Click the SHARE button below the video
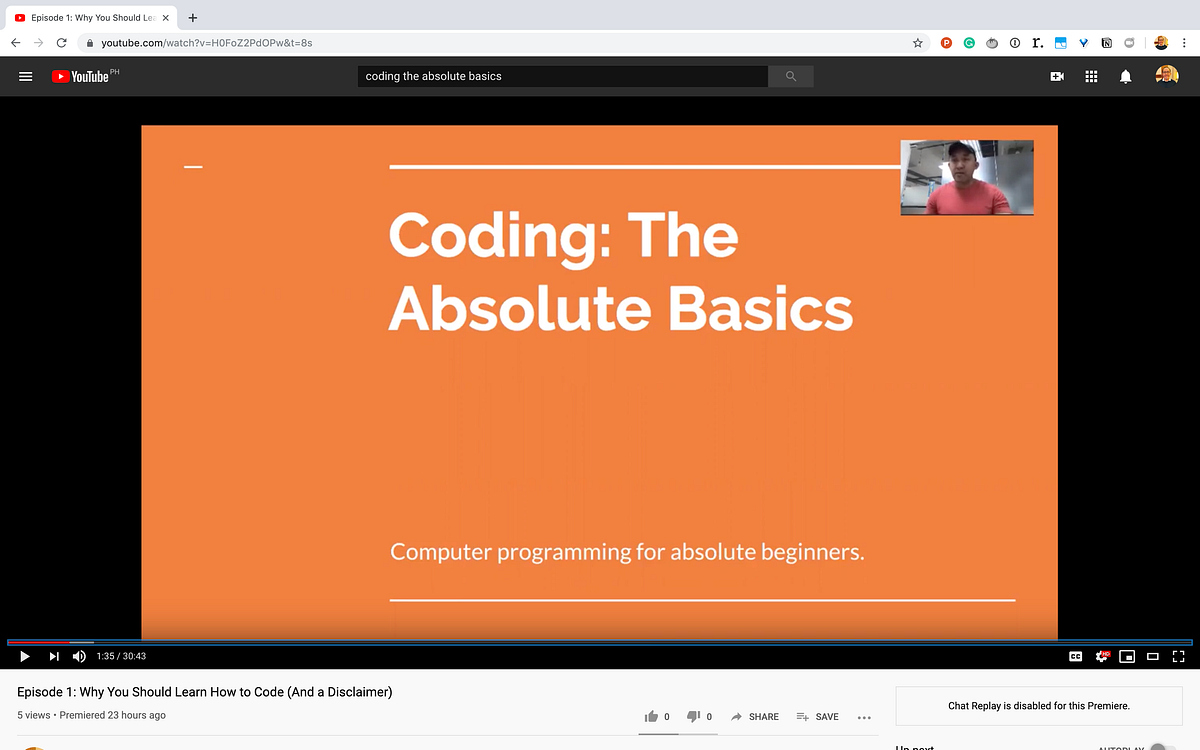 [x=755, y=716]
